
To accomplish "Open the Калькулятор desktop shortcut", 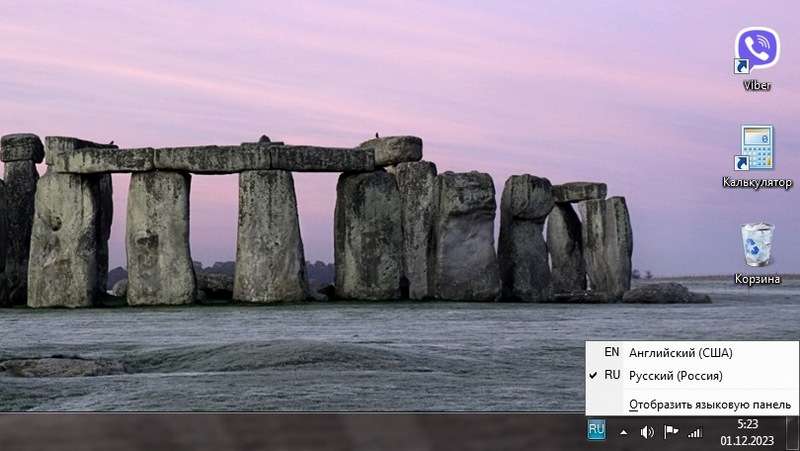I will pos(757,157).
